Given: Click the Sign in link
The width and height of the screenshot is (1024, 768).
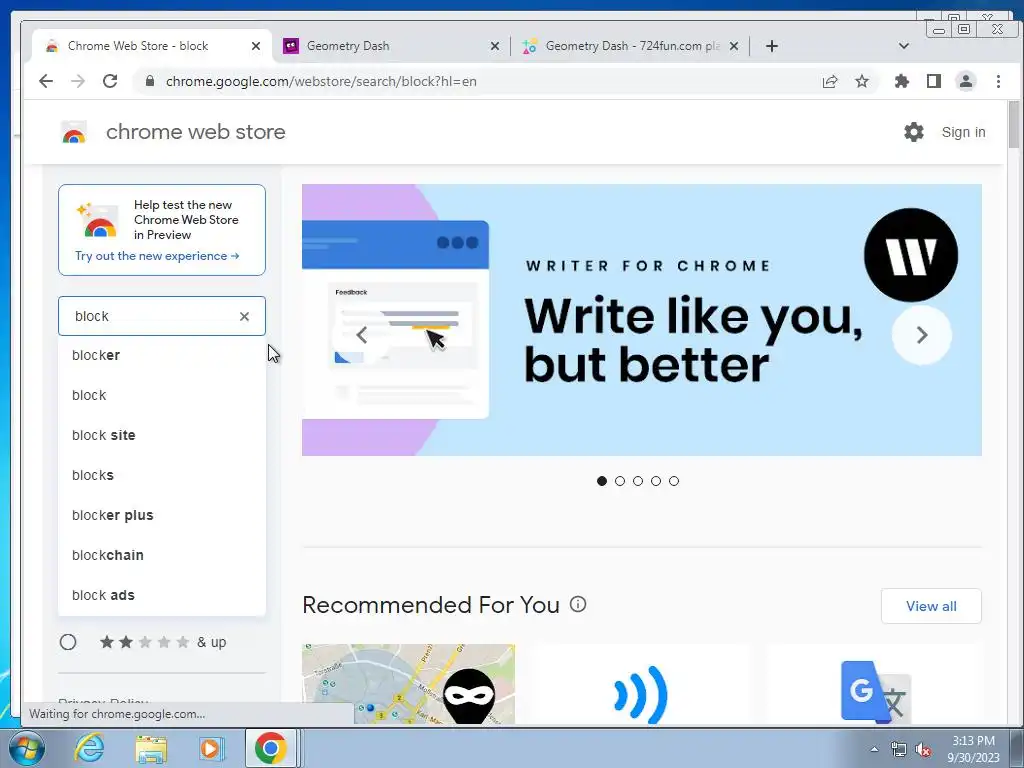Looking at the screenshot, I should [x=963, y=132].
